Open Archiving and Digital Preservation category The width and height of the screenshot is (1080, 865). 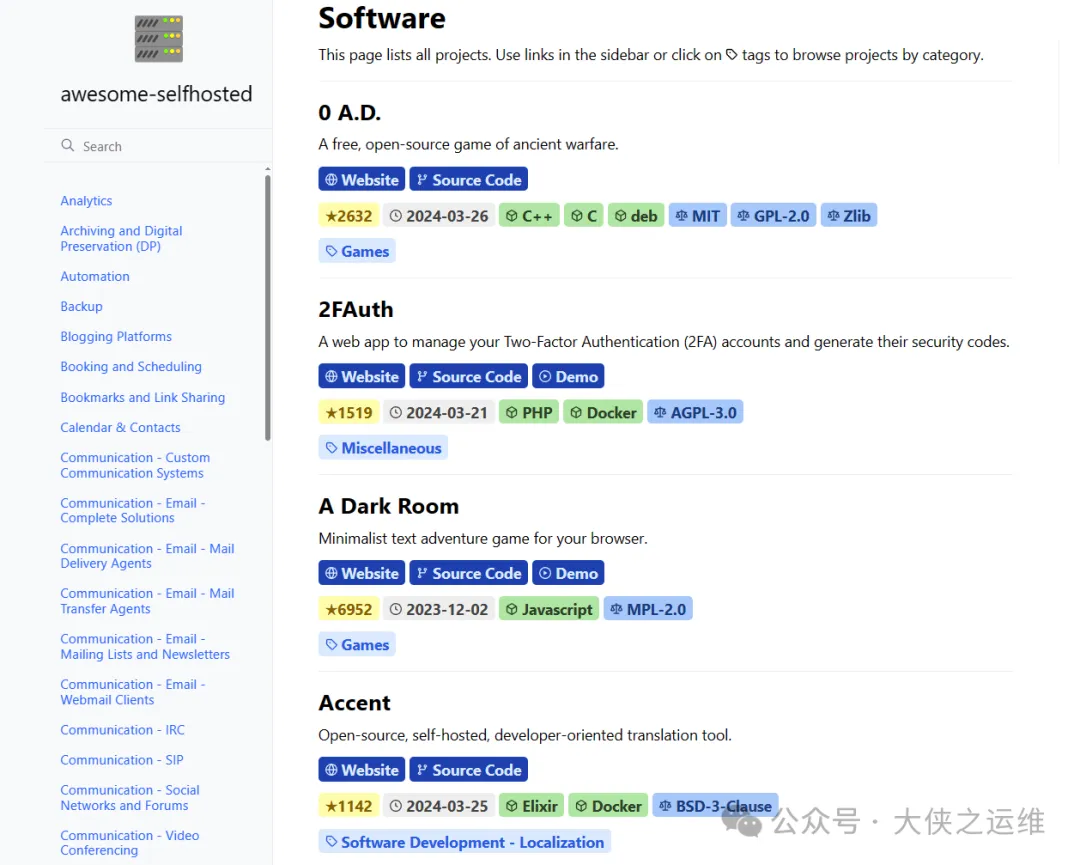pos(121,238)
